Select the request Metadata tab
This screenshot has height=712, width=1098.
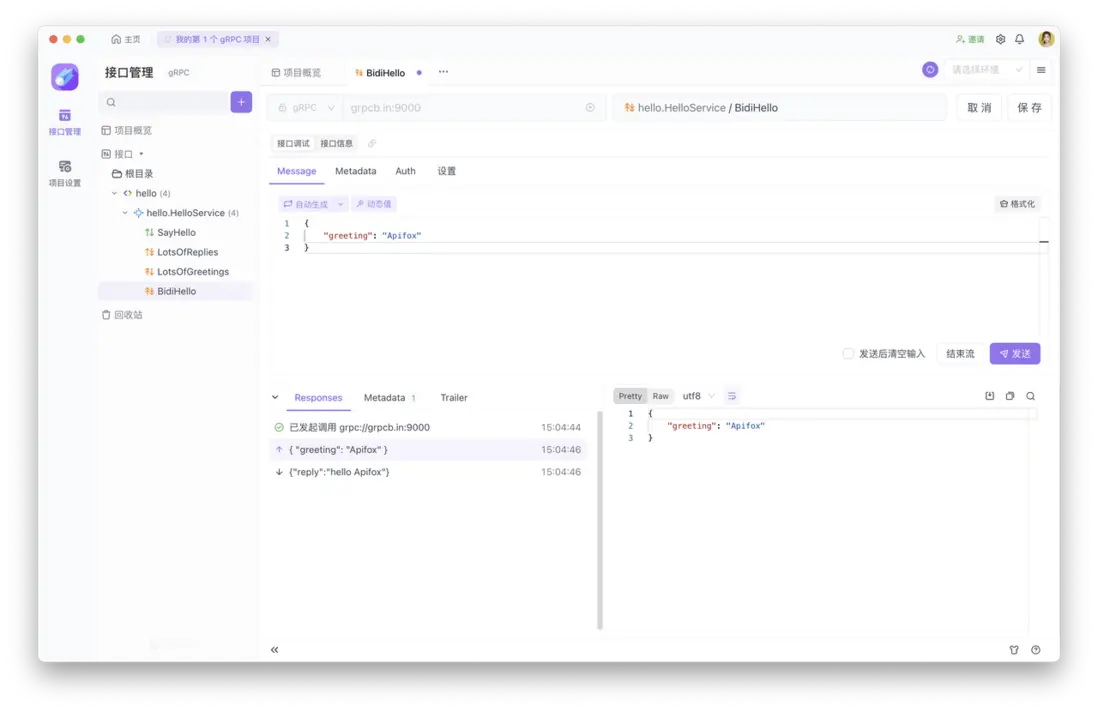click(x=355, y=171)
